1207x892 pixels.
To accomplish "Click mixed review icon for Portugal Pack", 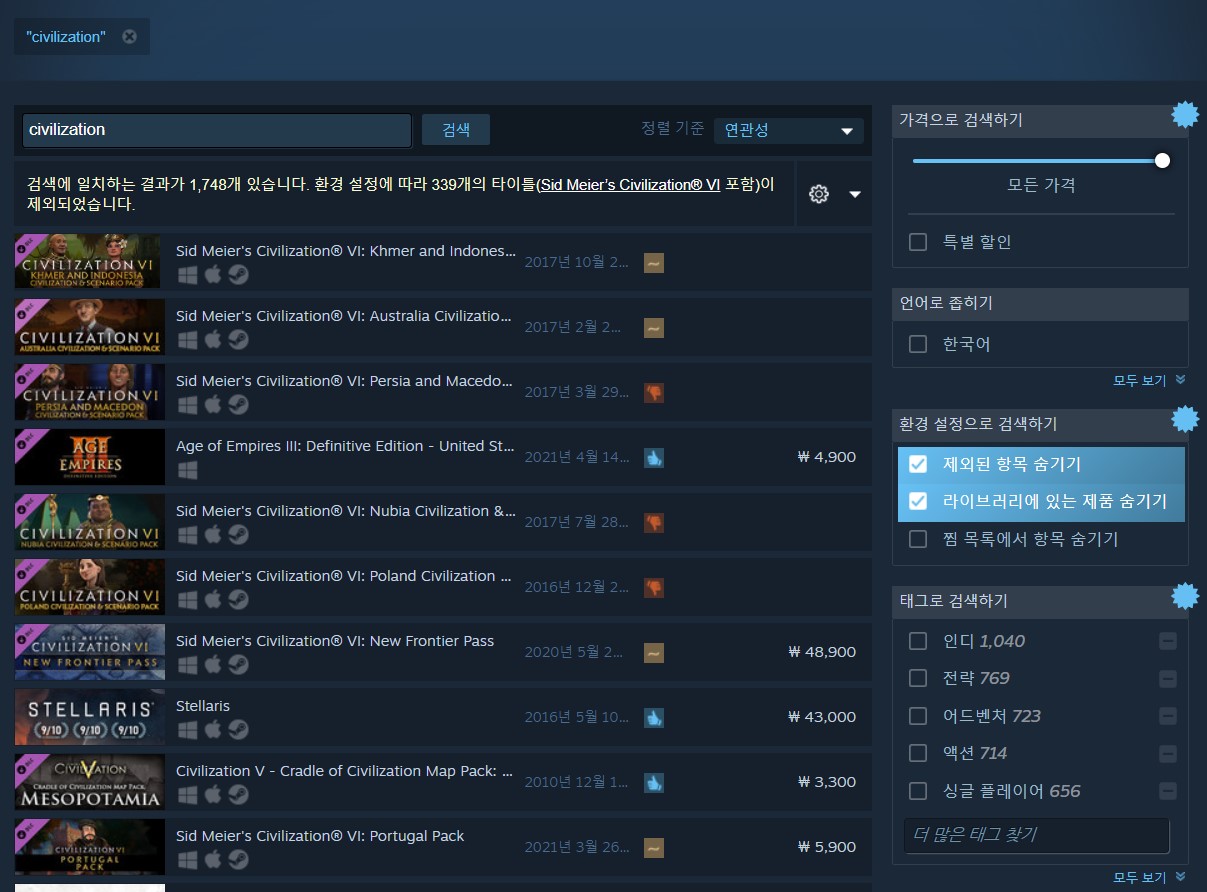I will [653, 848].
